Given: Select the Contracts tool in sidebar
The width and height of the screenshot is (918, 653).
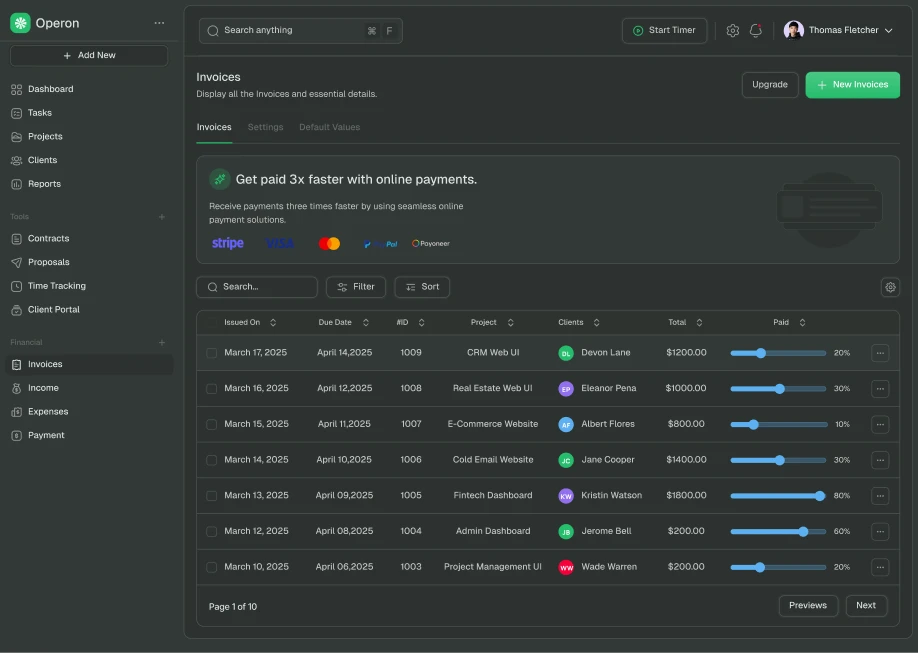Looking at the screenshot, I should [47, 238].
